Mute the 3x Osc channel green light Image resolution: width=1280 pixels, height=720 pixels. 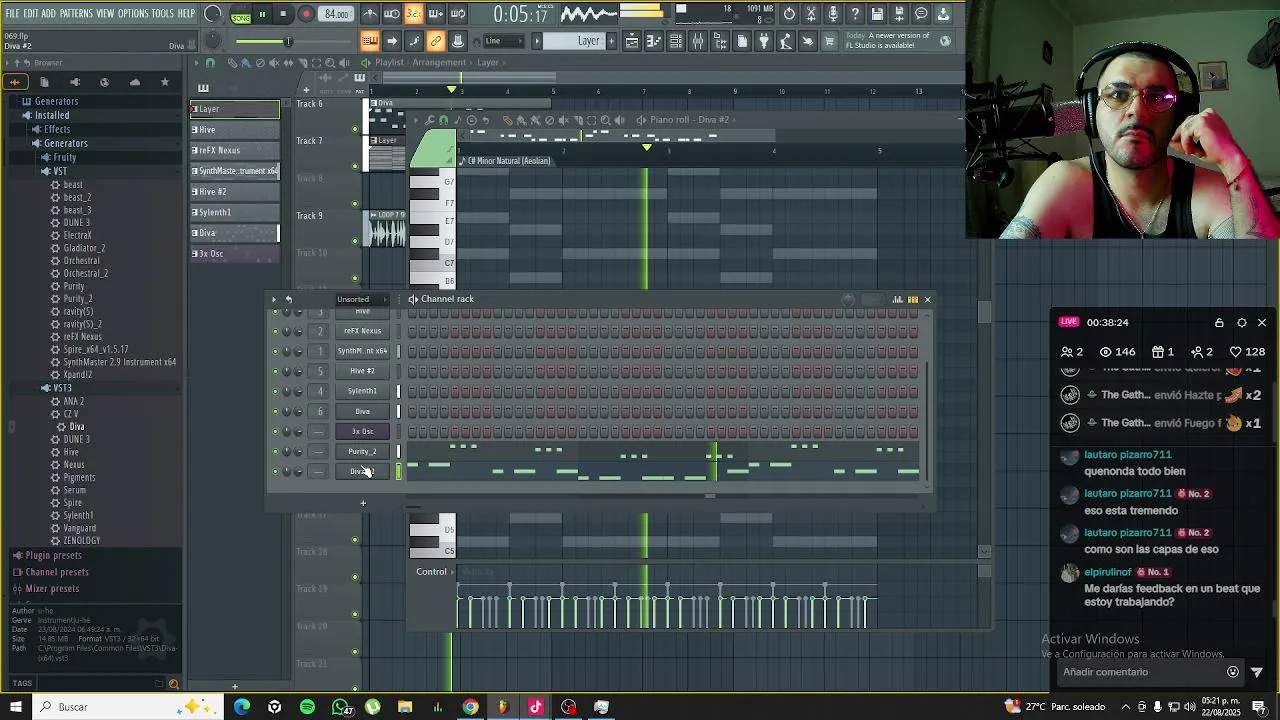pyautogui.click(x=275, y=431)
